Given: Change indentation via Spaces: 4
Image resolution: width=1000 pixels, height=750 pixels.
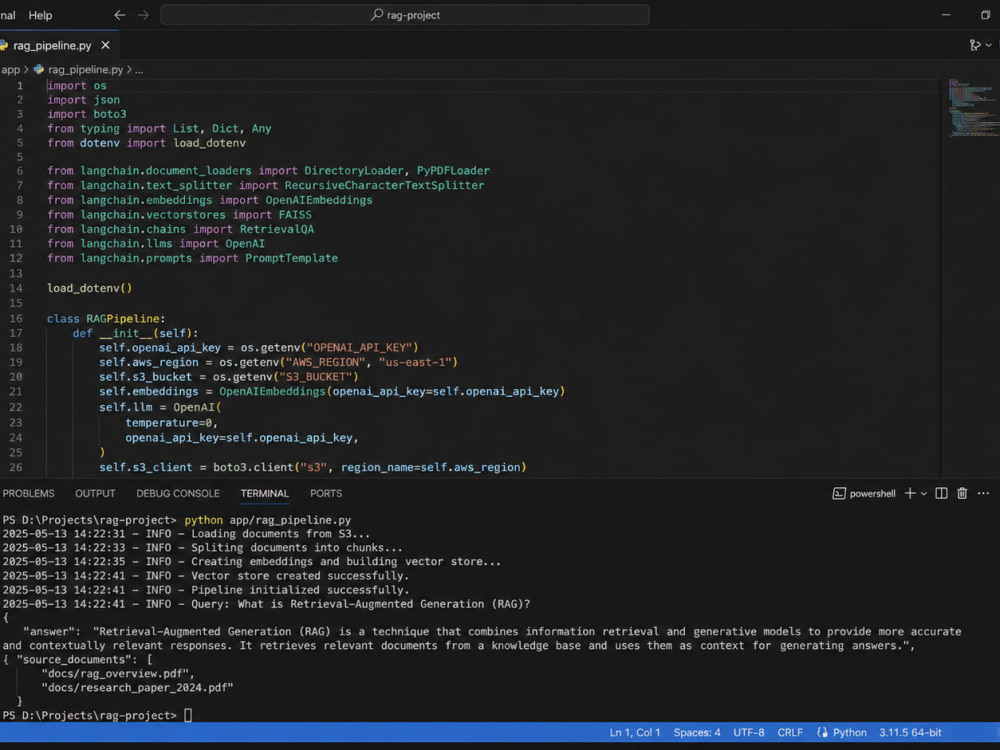Looking at the screenshot, I should coord(697,733).
